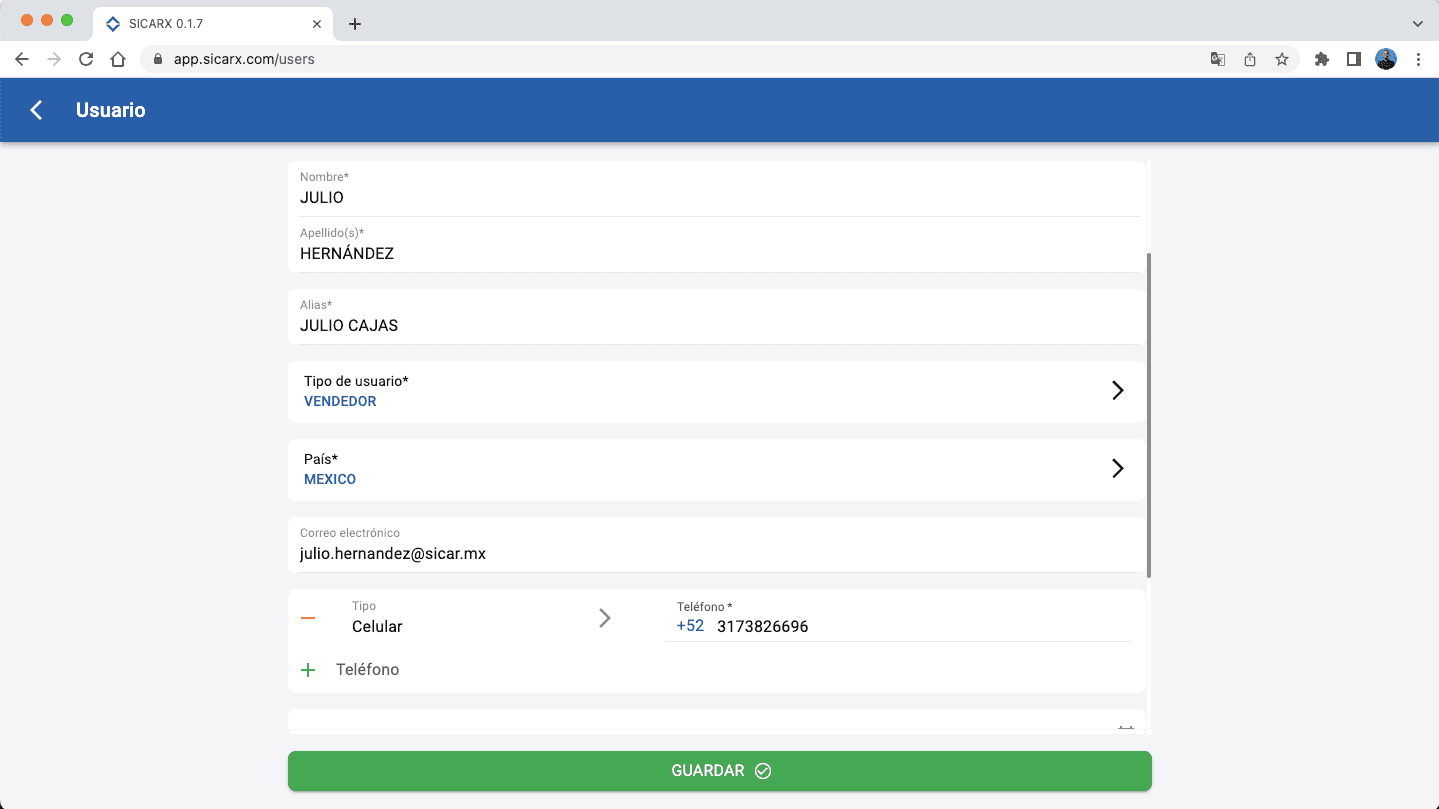1439x809 pixels.
Task: Click the form's vertical scrollbar
Action: pyautogui.click(x=1148, y=415)
